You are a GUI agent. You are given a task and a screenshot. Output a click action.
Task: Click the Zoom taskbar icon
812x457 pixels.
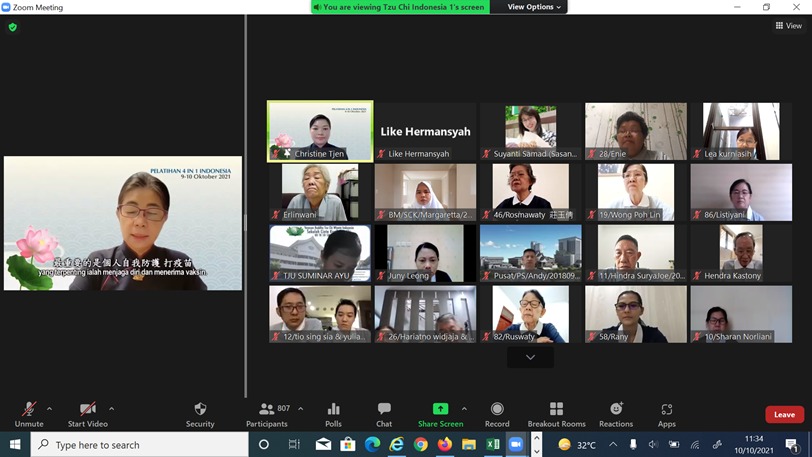click(516, 445)
